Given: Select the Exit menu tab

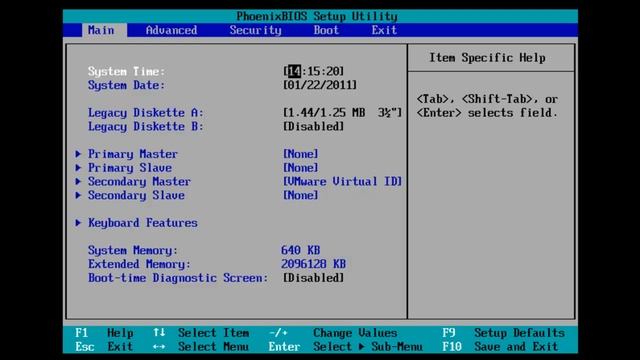Looking at the screenshot, I should coord(384,30).
